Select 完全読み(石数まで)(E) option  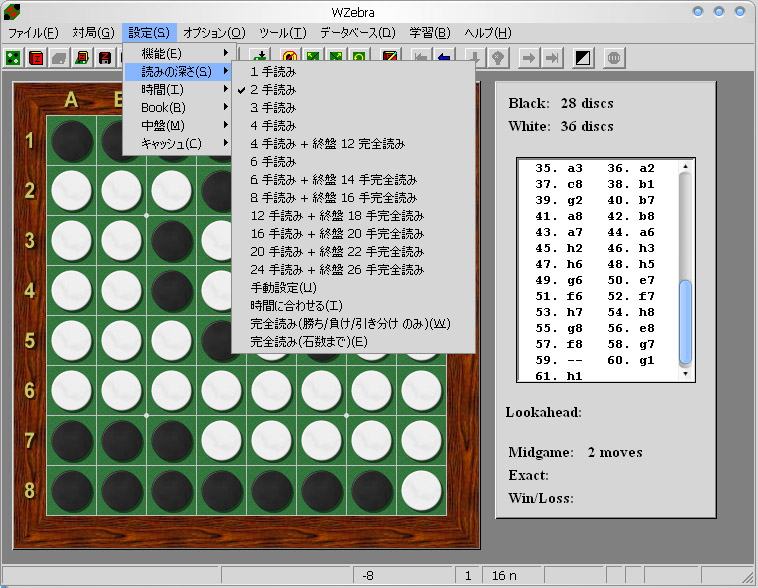pyautogui.click(x=353, y=341)
